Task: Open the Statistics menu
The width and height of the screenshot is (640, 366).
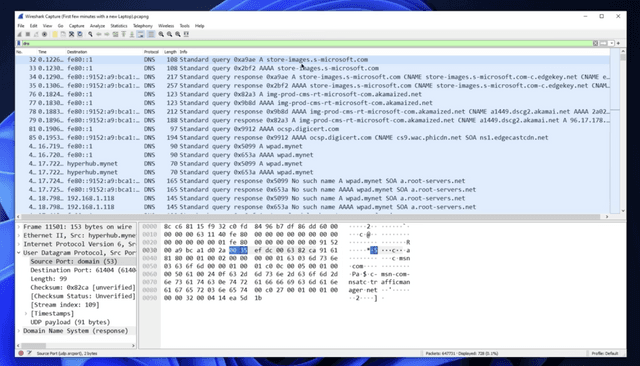Action: coord(119,26)
